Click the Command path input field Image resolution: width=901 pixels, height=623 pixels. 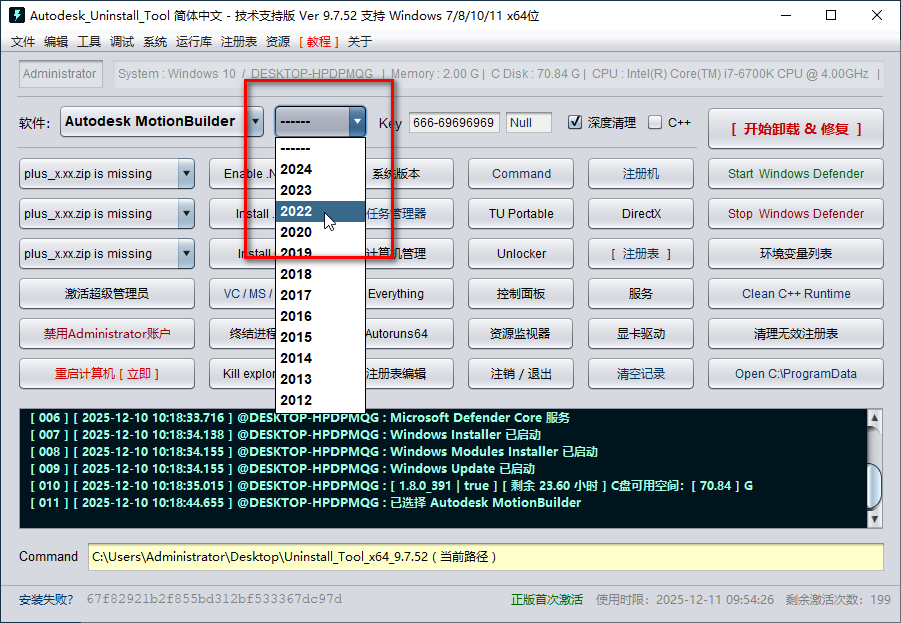[x=486, y=557]
